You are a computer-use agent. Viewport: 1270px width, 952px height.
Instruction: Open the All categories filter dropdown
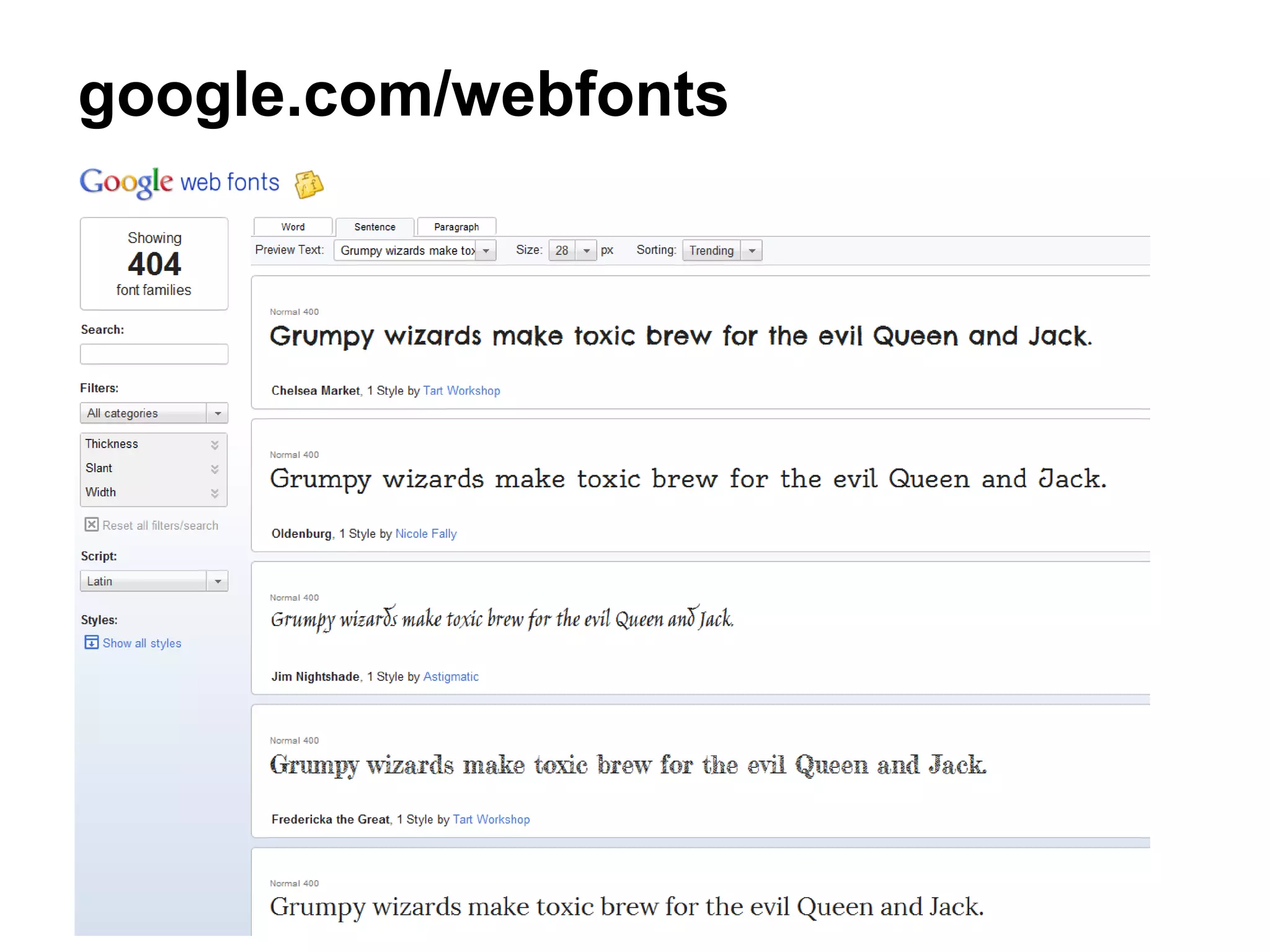coord(154,413)
